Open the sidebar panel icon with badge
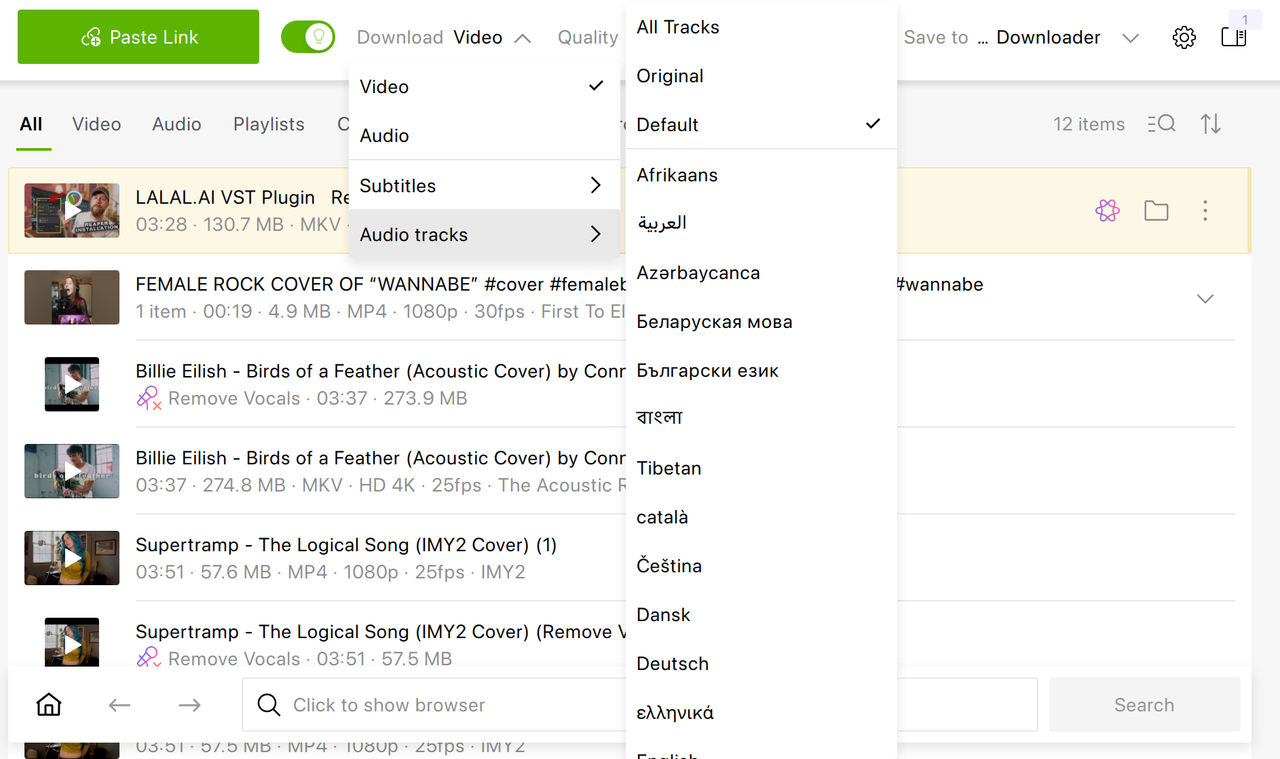The width and height of the screenshot is (1280, 759). (x=1234, y=37)
